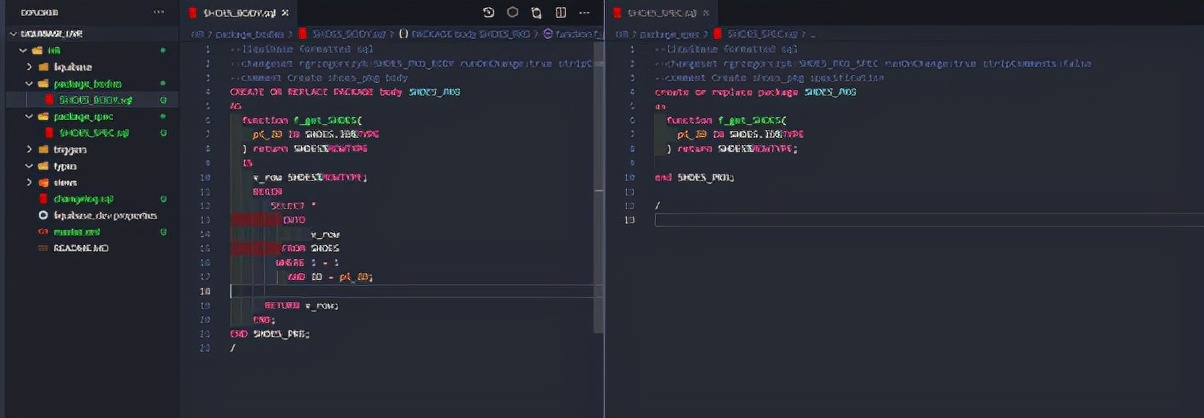The image size is (1204, 418).
Task: Open changelog.sql in the file tree
Action: tap(90, 199)
